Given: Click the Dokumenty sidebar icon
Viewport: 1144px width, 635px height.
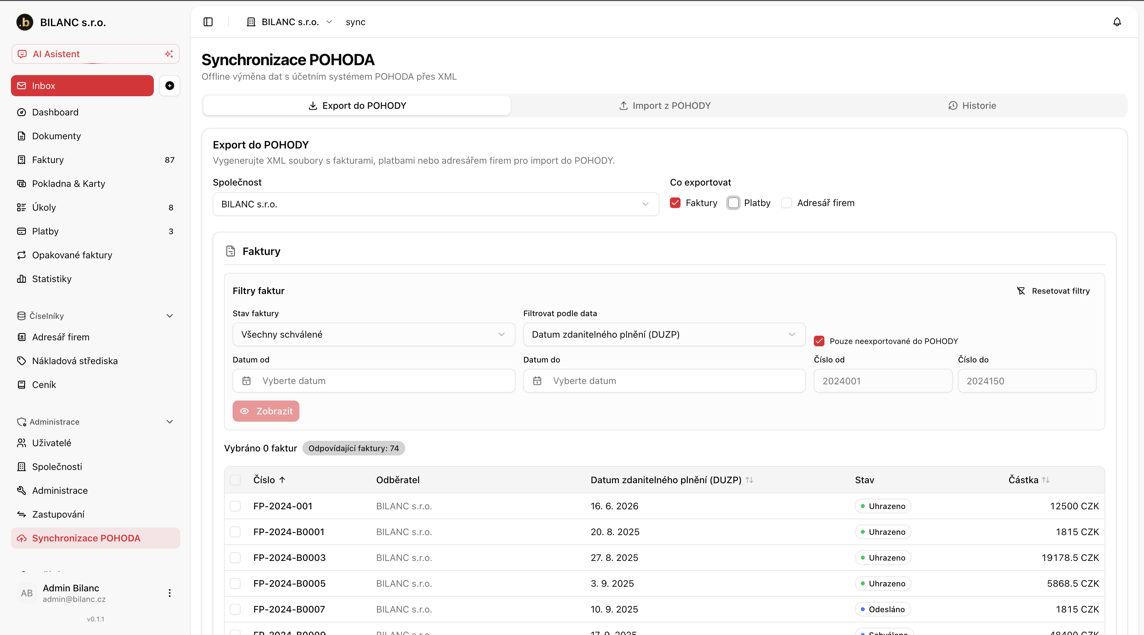Looking at the screenshot, I should coord(22,136).
